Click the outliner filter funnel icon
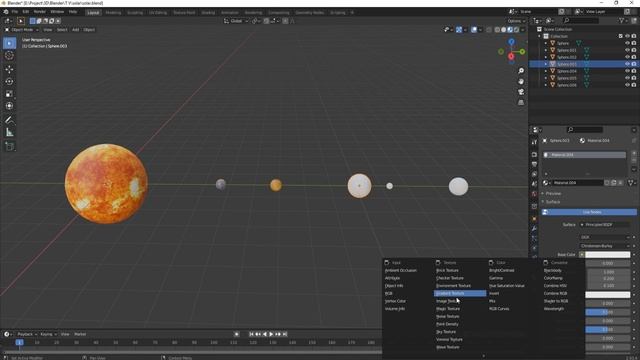The image size is (640, 360). 622,20
